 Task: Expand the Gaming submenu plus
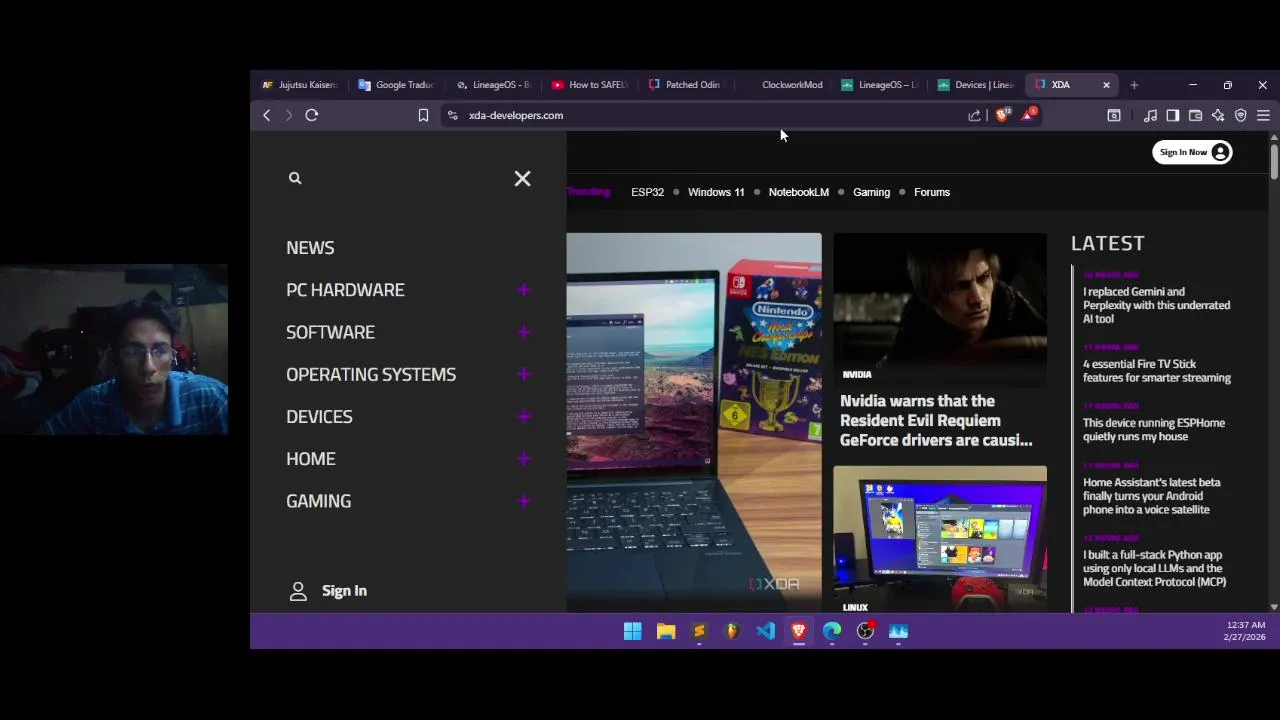click(524, 501)
